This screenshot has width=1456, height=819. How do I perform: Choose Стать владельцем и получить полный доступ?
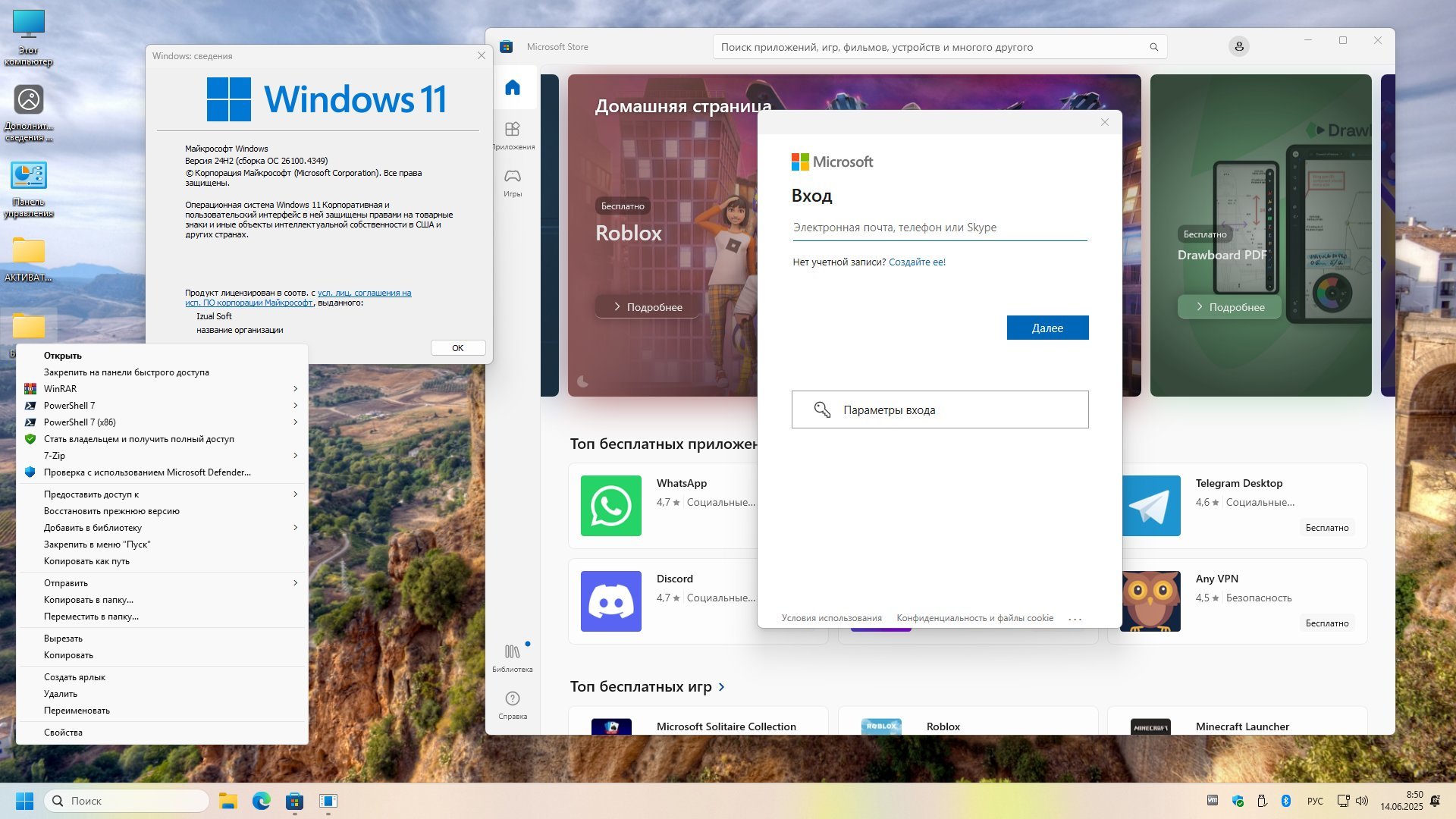pos(162,439)
